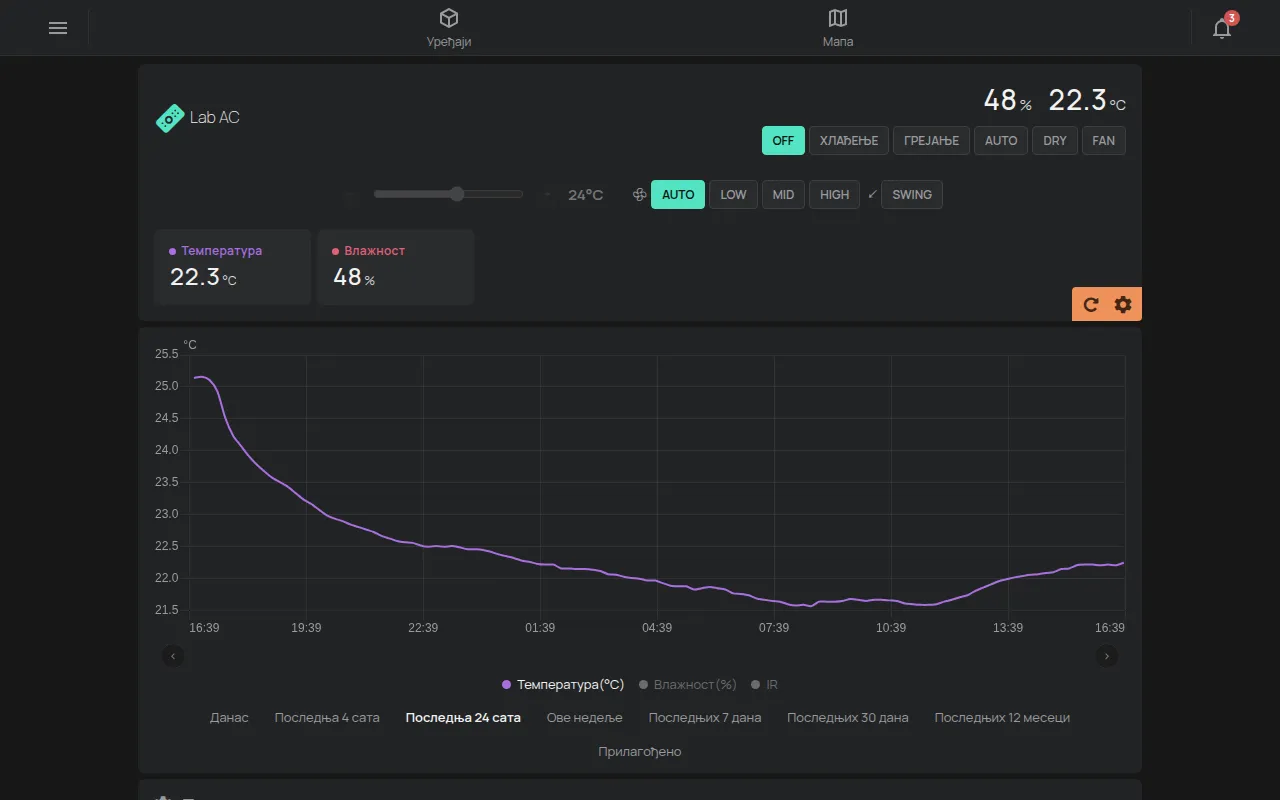Switch to the Мапа tab

tap(838, 28)
